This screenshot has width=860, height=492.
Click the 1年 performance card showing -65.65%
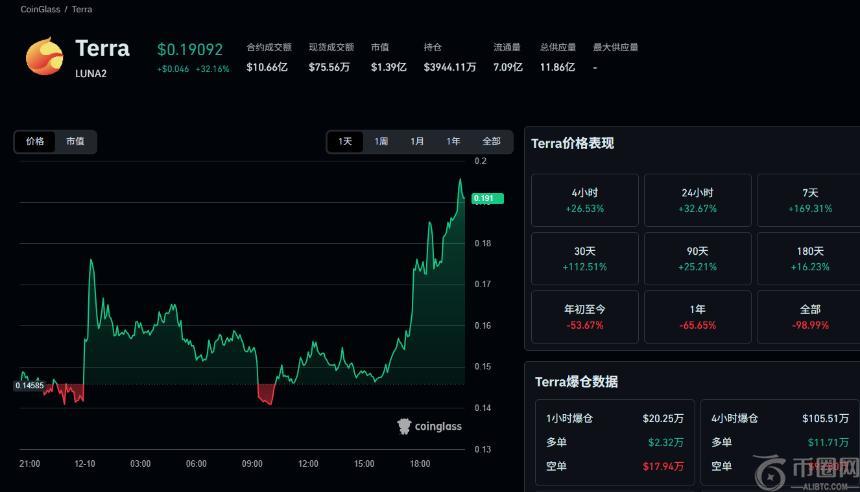pos(697,317)
